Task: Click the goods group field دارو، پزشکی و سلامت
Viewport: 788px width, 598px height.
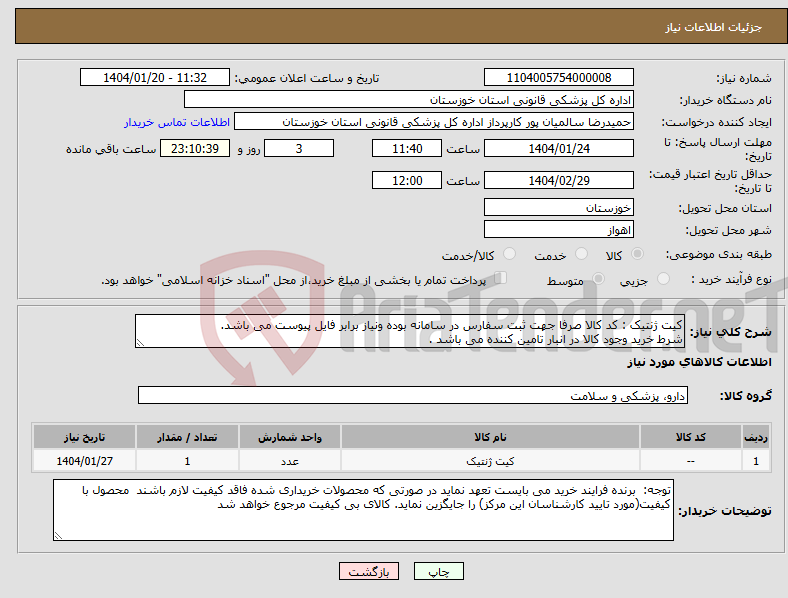Action: (x=413, y=395)
